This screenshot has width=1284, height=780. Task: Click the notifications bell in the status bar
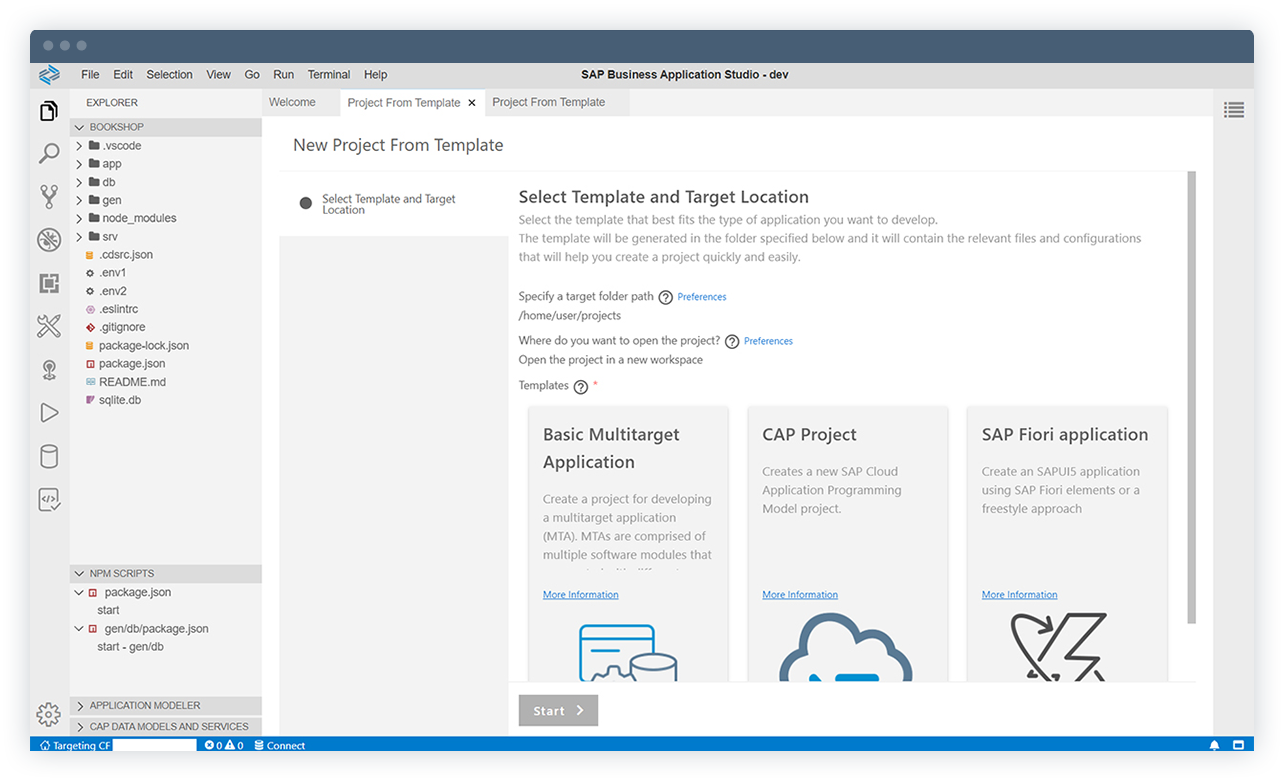coord(1214,745)
